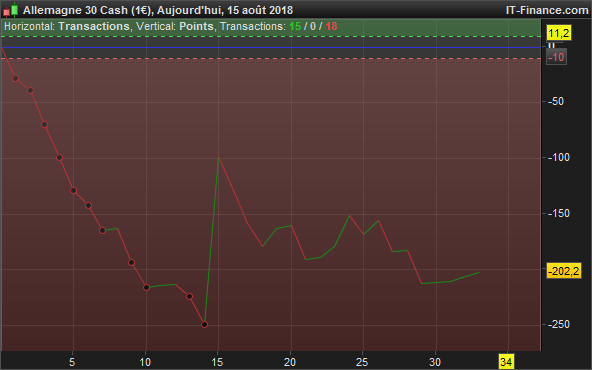The height and width of the screenshot is (370, 592).
Task: Click the -150 vertical axis label
Action: 558,214
